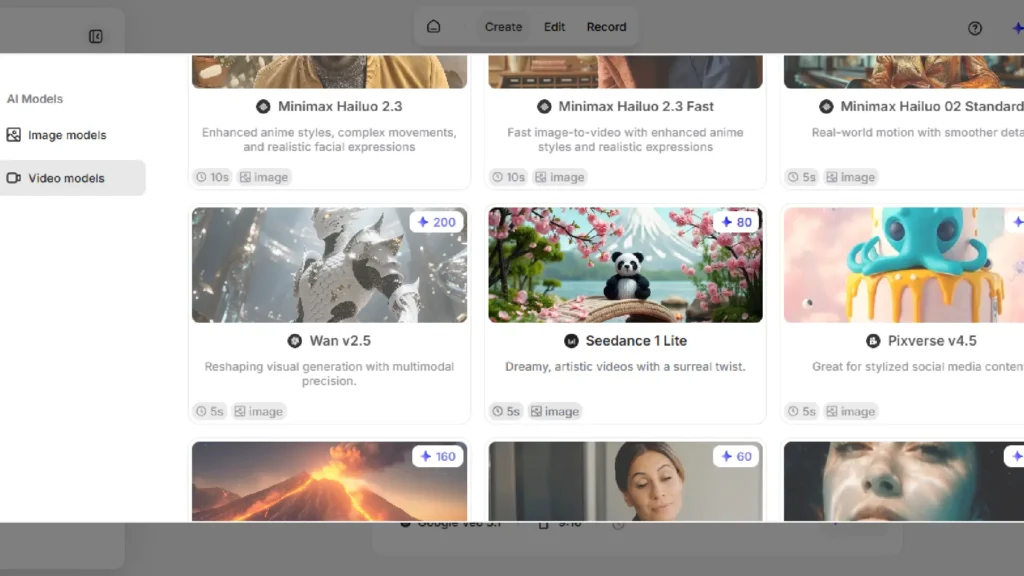Choose Minimax Hailuo 2.3 Fast model

pos(625,106)
